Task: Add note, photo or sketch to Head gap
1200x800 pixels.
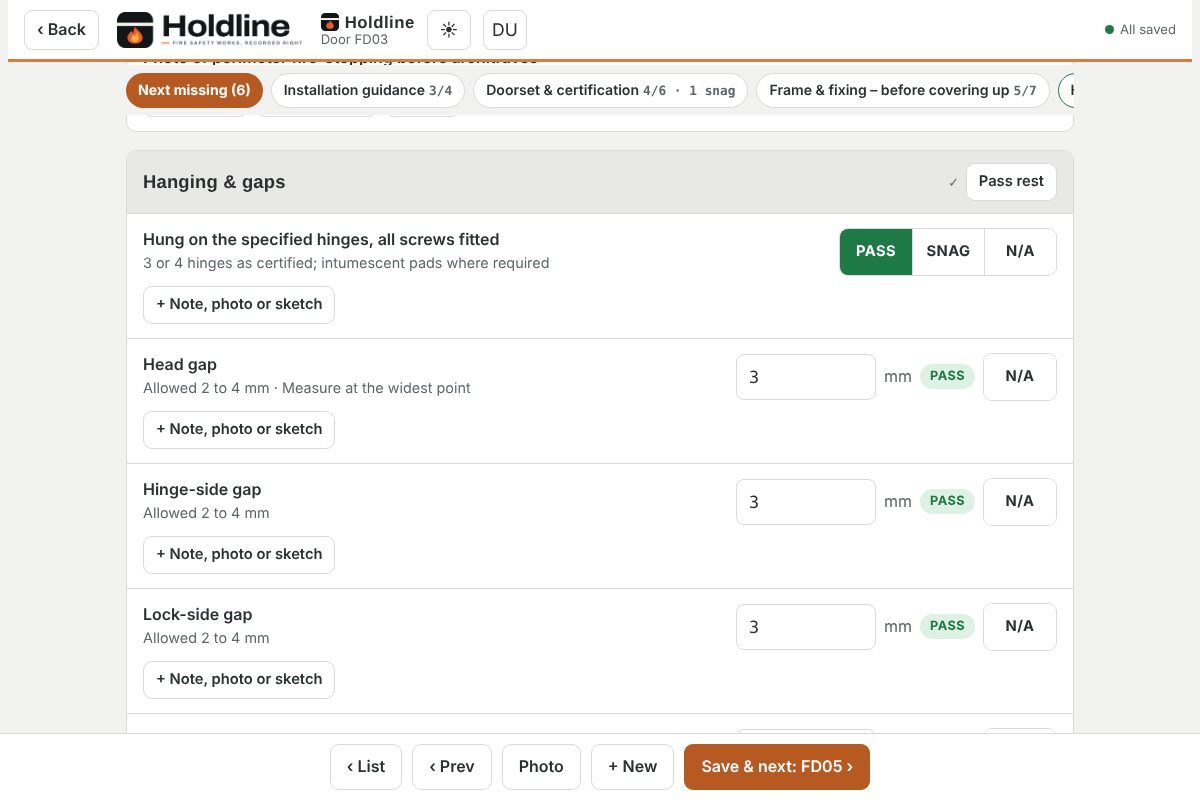Action: coord(239,430)
